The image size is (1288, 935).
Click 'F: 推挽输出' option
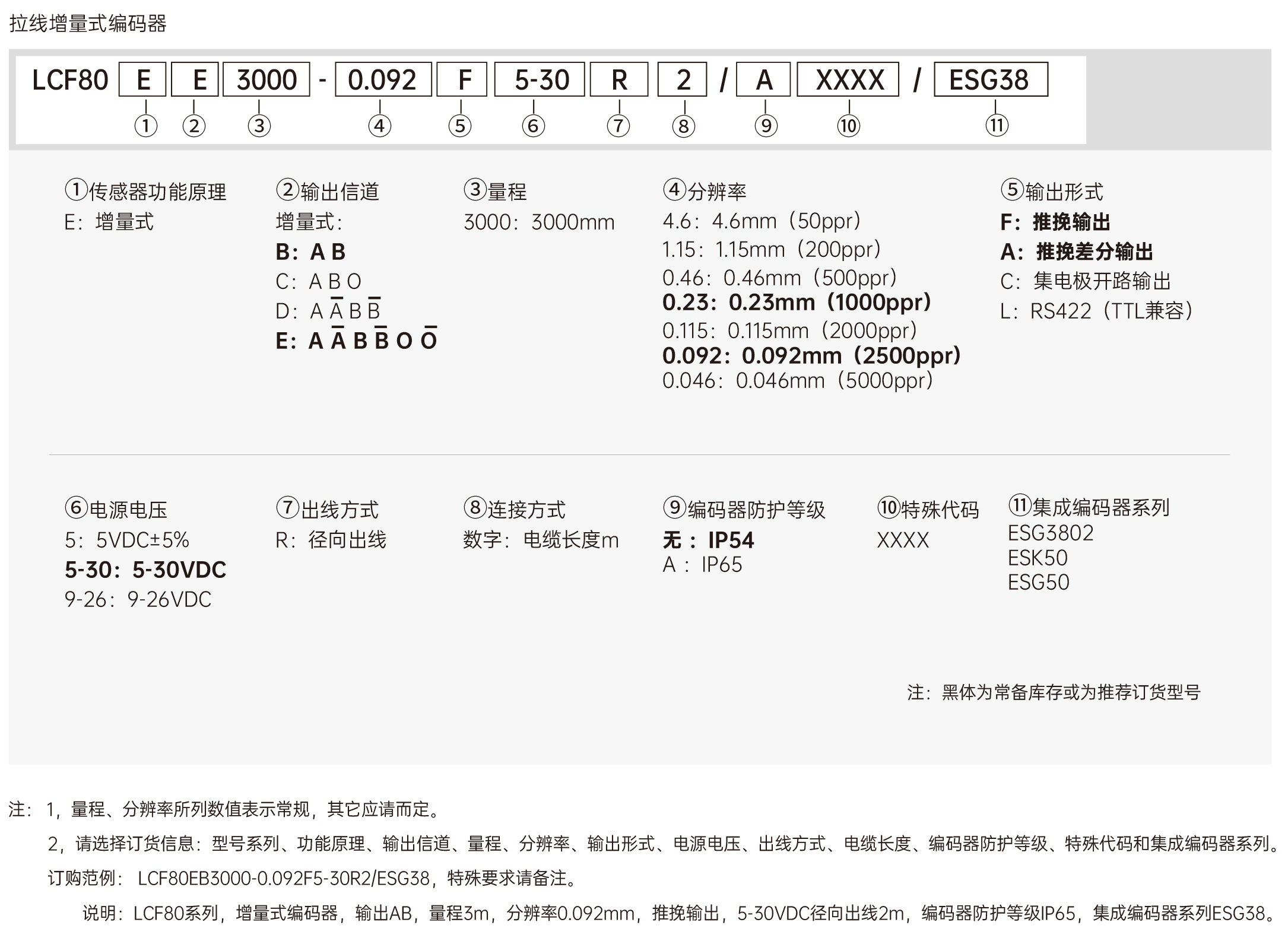(1055, 222)
